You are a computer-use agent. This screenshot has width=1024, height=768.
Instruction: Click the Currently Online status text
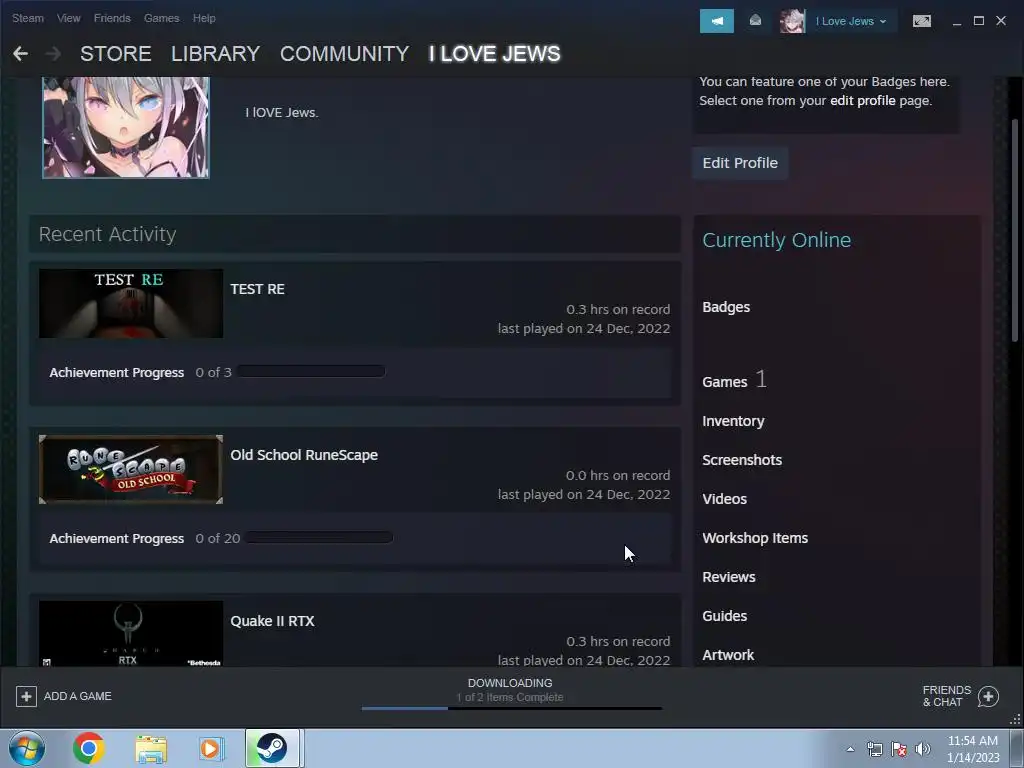click(776, 240)
